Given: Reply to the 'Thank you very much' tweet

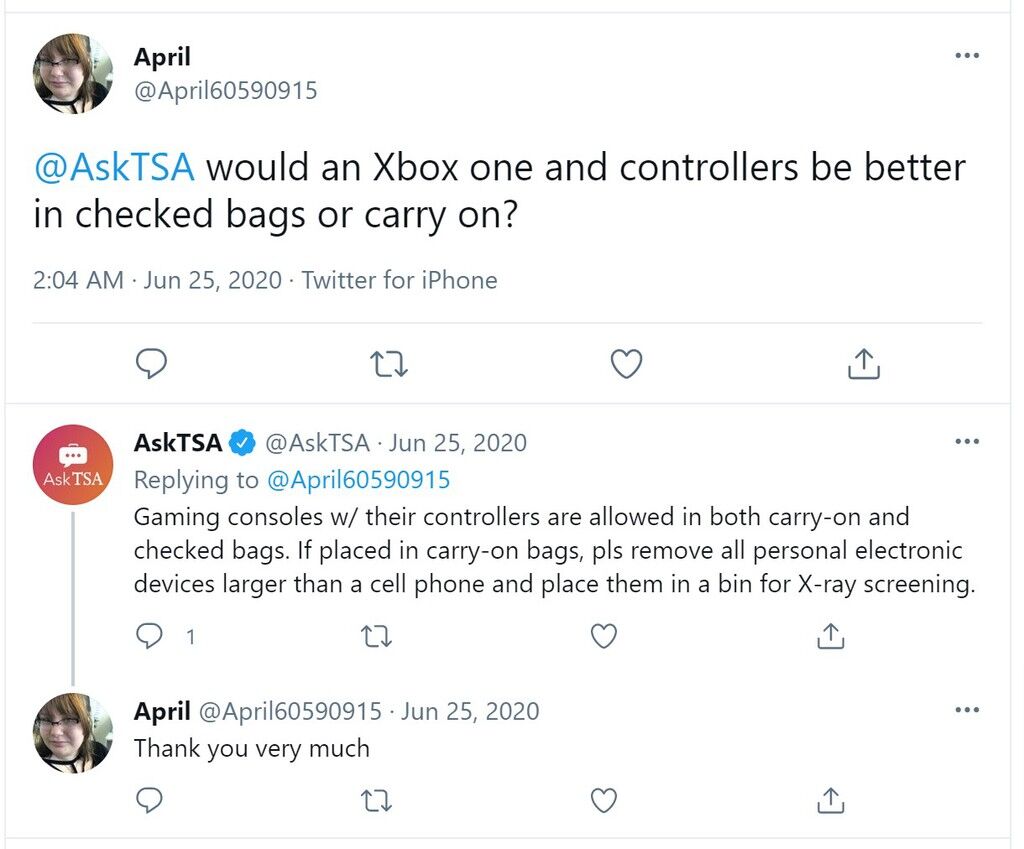Looking at the screenshot, I should (x=150, y=801).
